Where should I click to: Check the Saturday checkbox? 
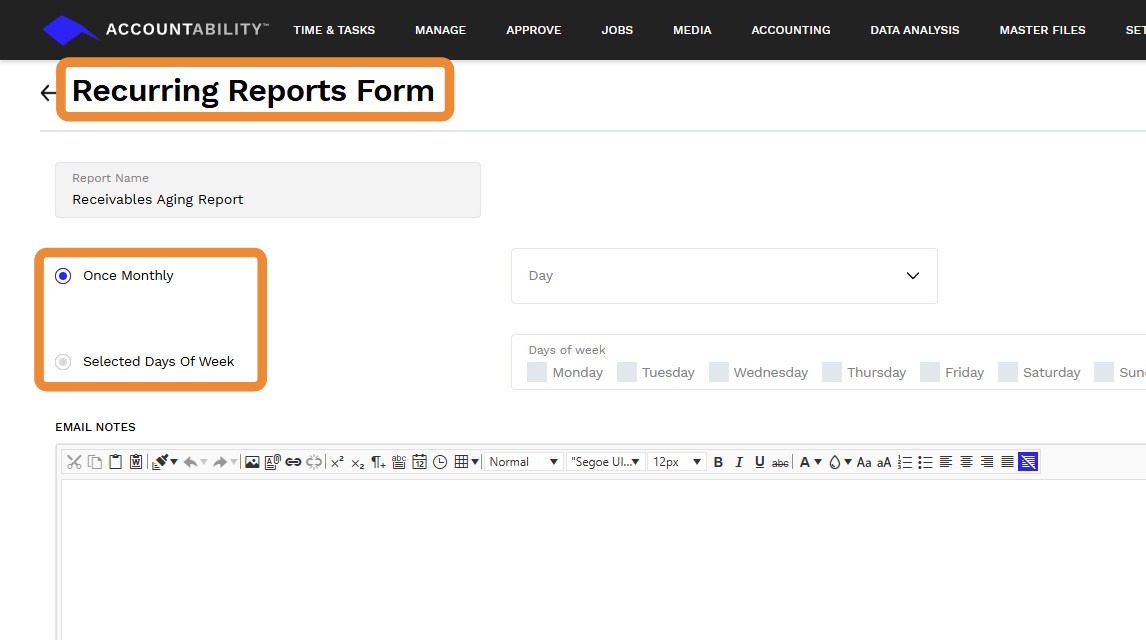[x=1008, y=372]
